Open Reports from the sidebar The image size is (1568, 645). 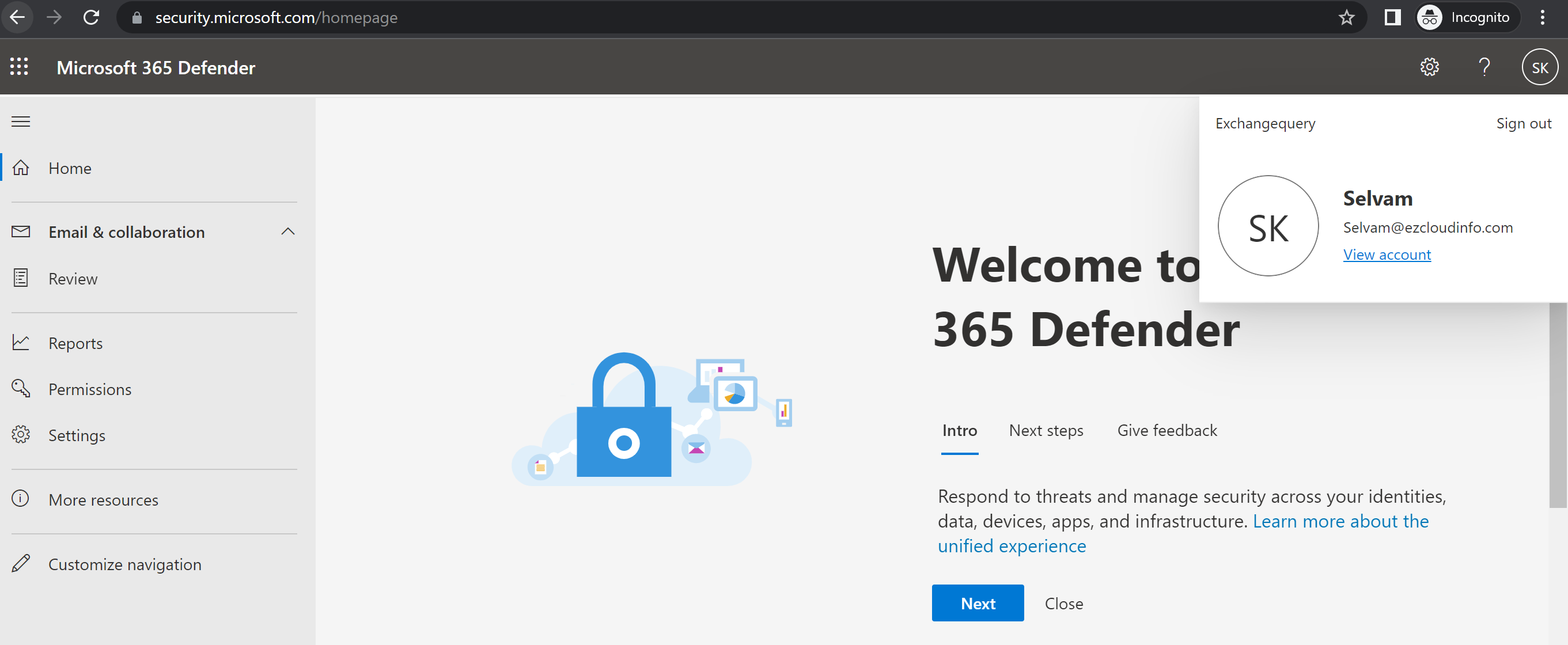tap(75, 343)
